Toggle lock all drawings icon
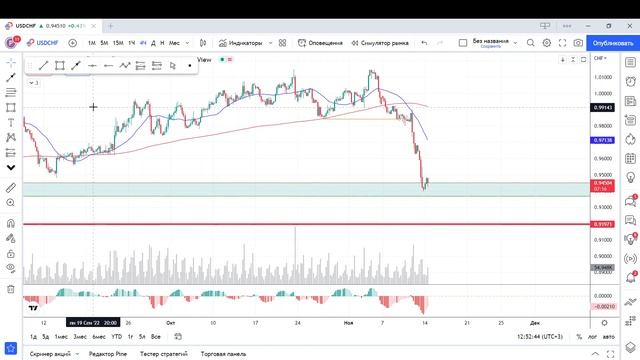This screenshot has height=360, width=640. (11, 253)
